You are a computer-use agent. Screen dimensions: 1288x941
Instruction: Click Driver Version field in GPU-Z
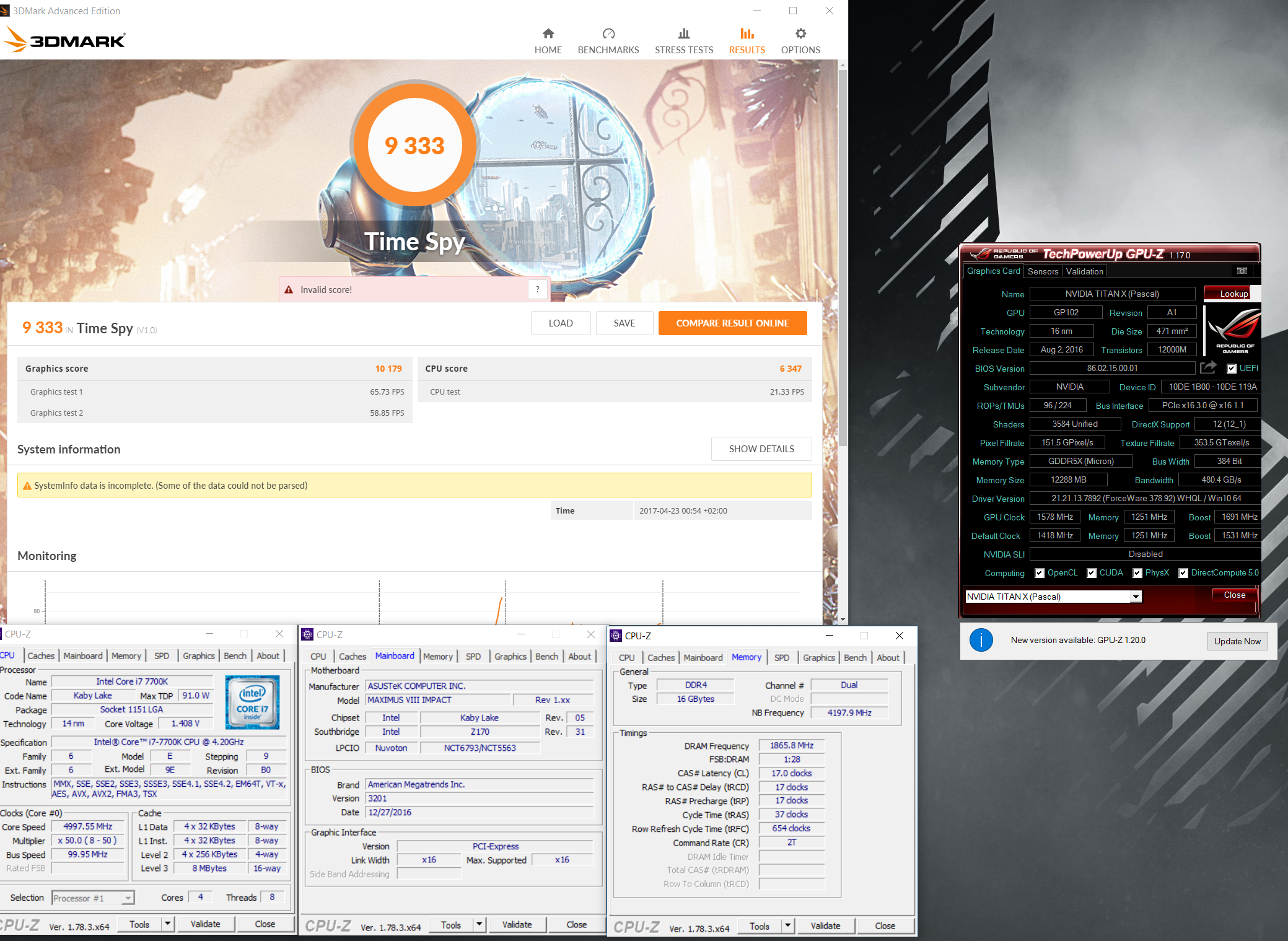(x=1145, y=498)
